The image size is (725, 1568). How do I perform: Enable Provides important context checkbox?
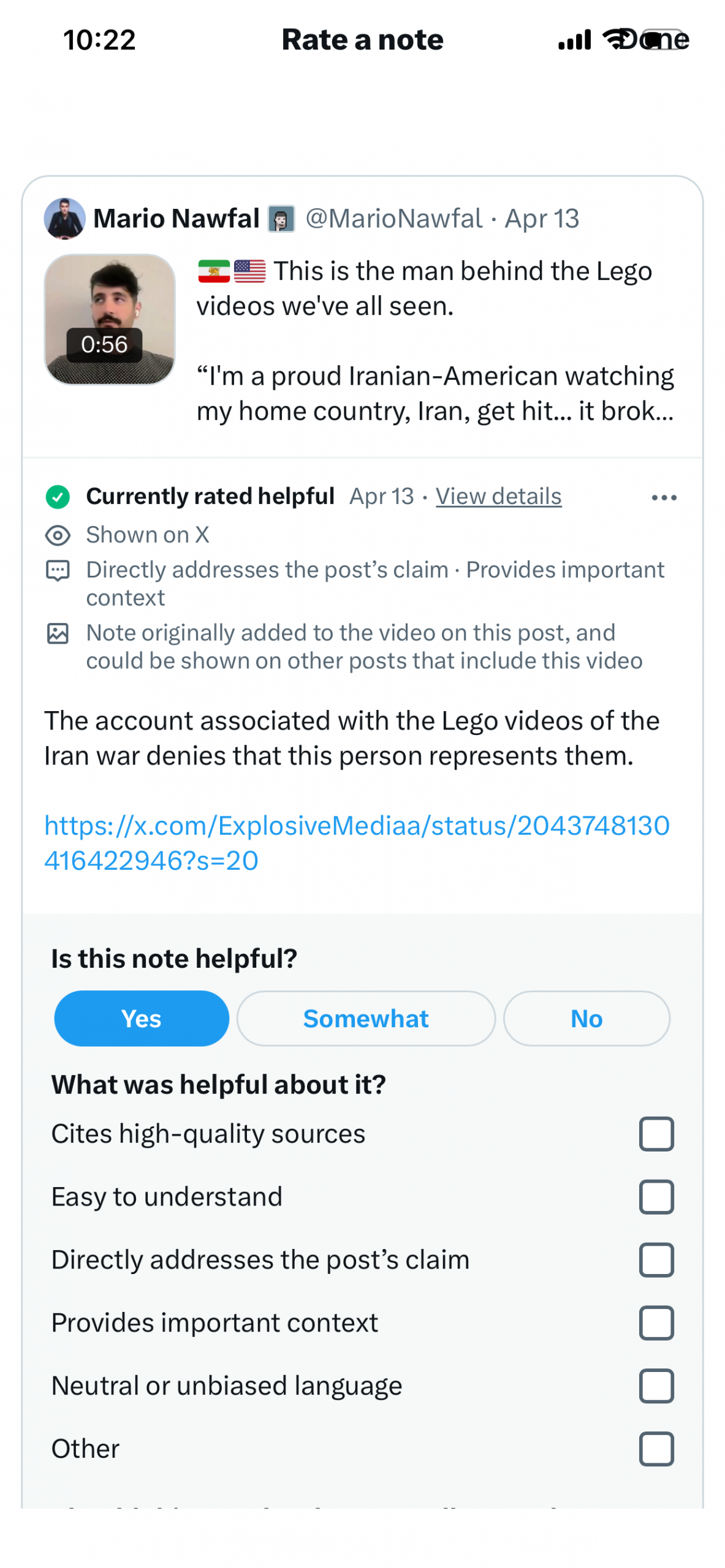[656, 1322]
